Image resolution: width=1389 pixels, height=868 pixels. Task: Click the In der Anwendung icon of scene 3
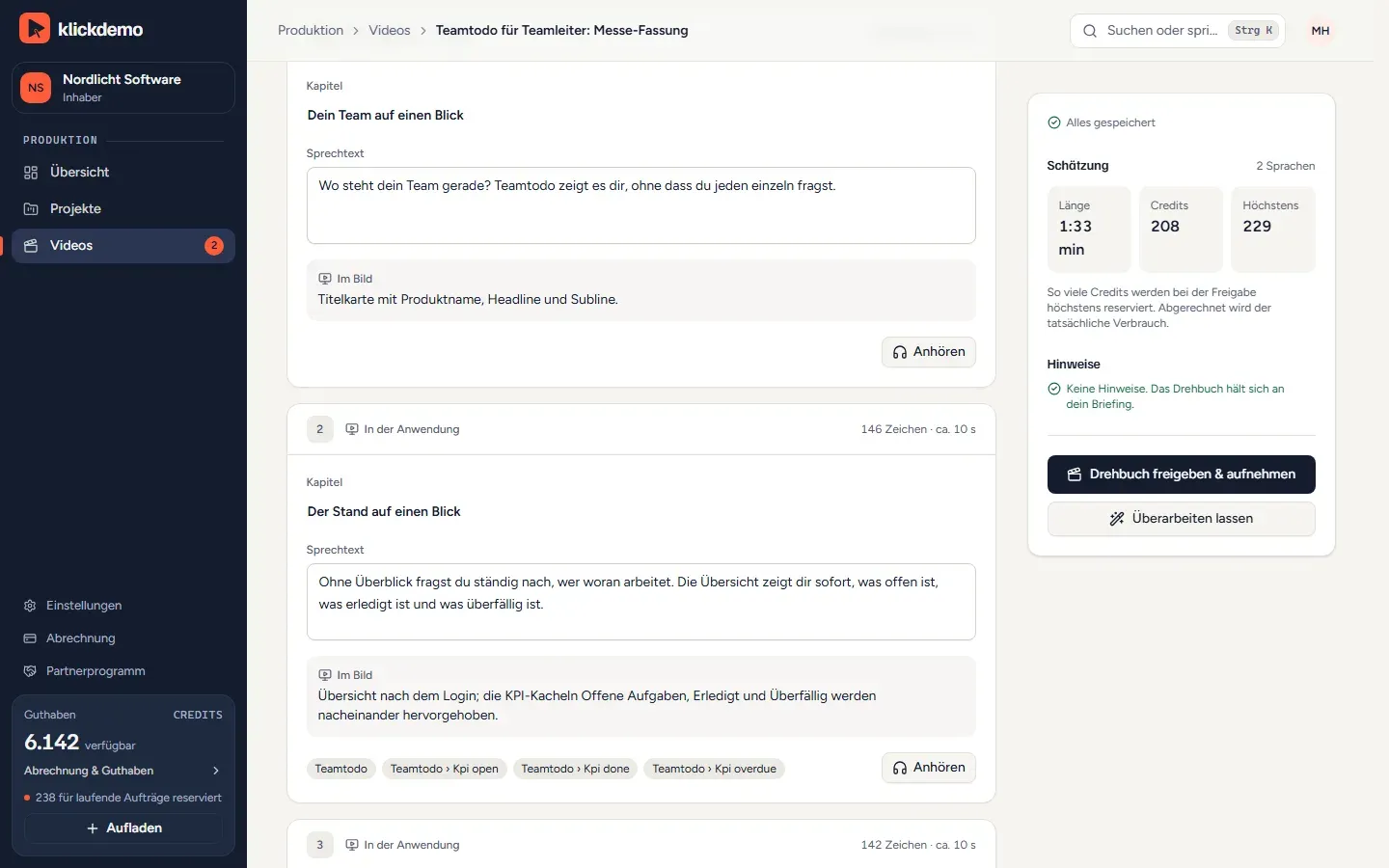352,845
